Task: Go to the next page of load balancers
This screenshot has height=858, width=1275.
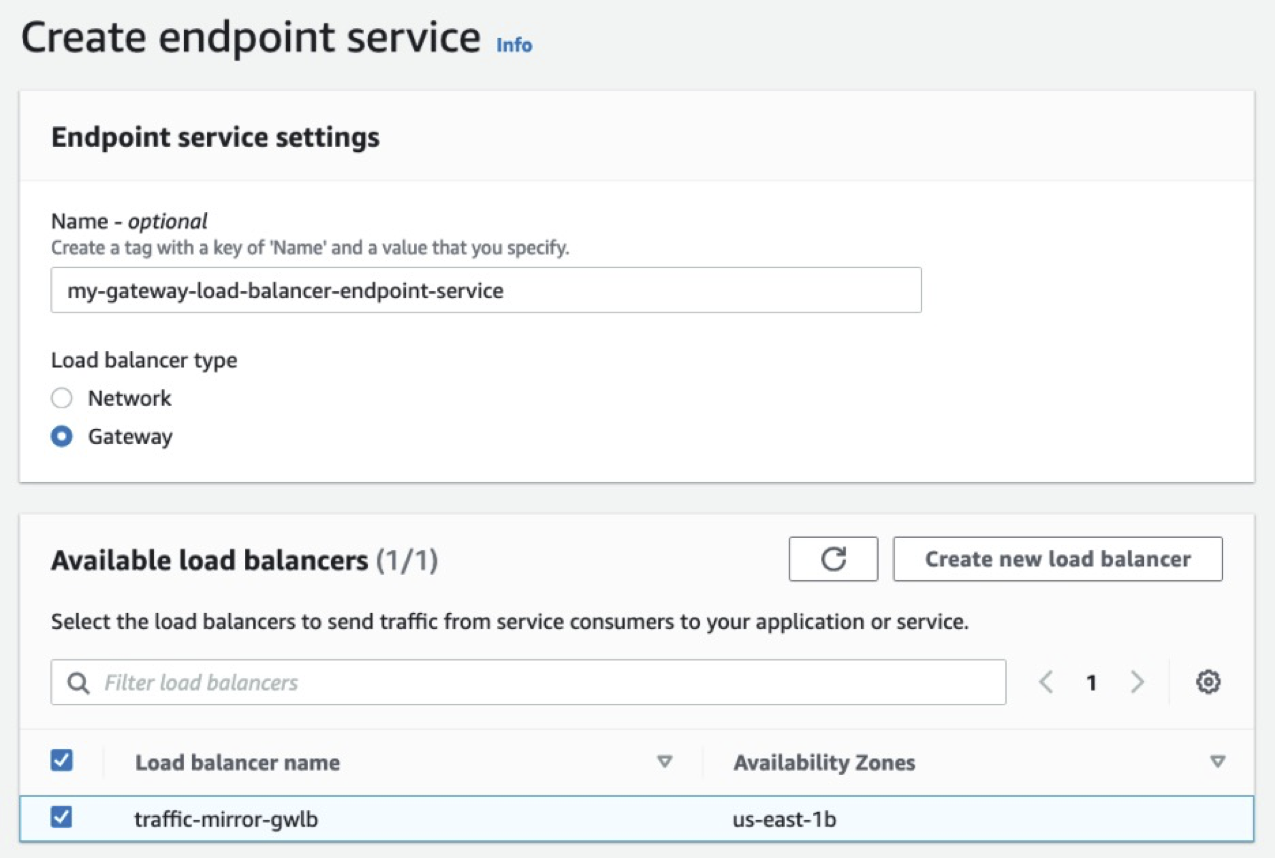Action: pos(1138,682)
